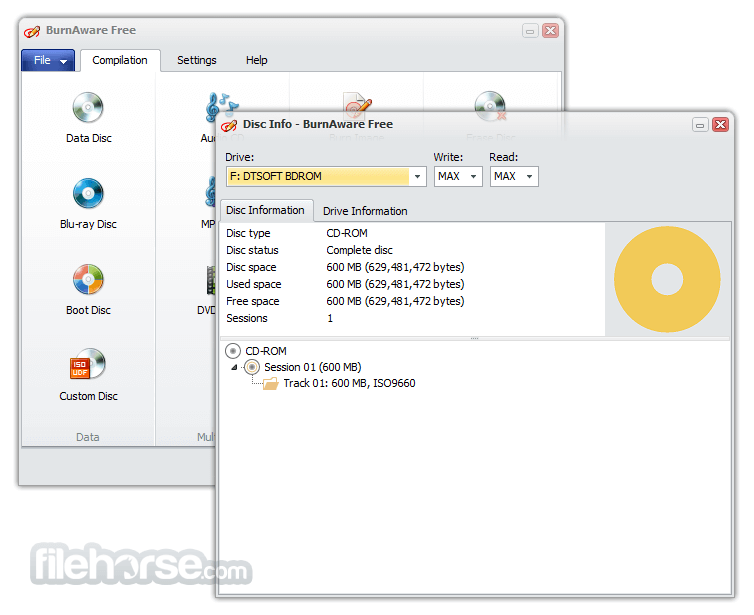Click the Erase Disc icon in main window
754x615 pixels.
coord(490,105)
